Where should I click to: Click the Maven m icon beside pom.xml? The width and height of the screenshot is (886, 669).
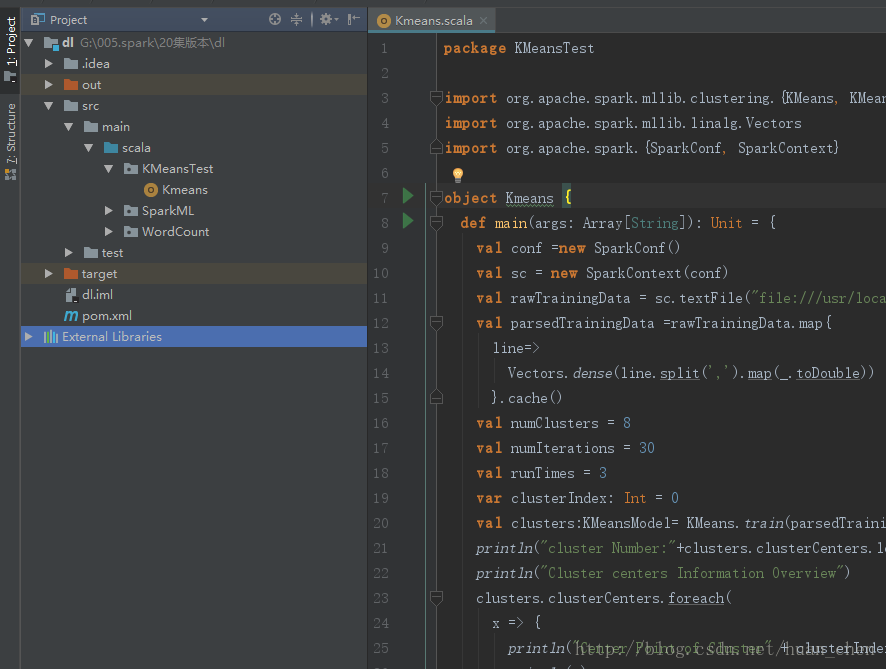[x=71, y=316]
